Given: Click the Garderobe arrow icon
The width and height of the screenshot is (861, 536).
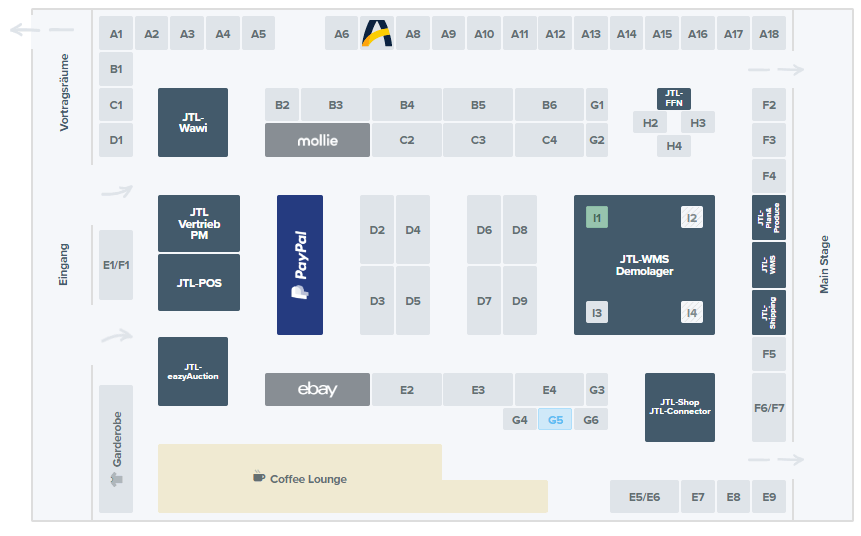Looking at the screenshot, I should [x=116, y=479].
